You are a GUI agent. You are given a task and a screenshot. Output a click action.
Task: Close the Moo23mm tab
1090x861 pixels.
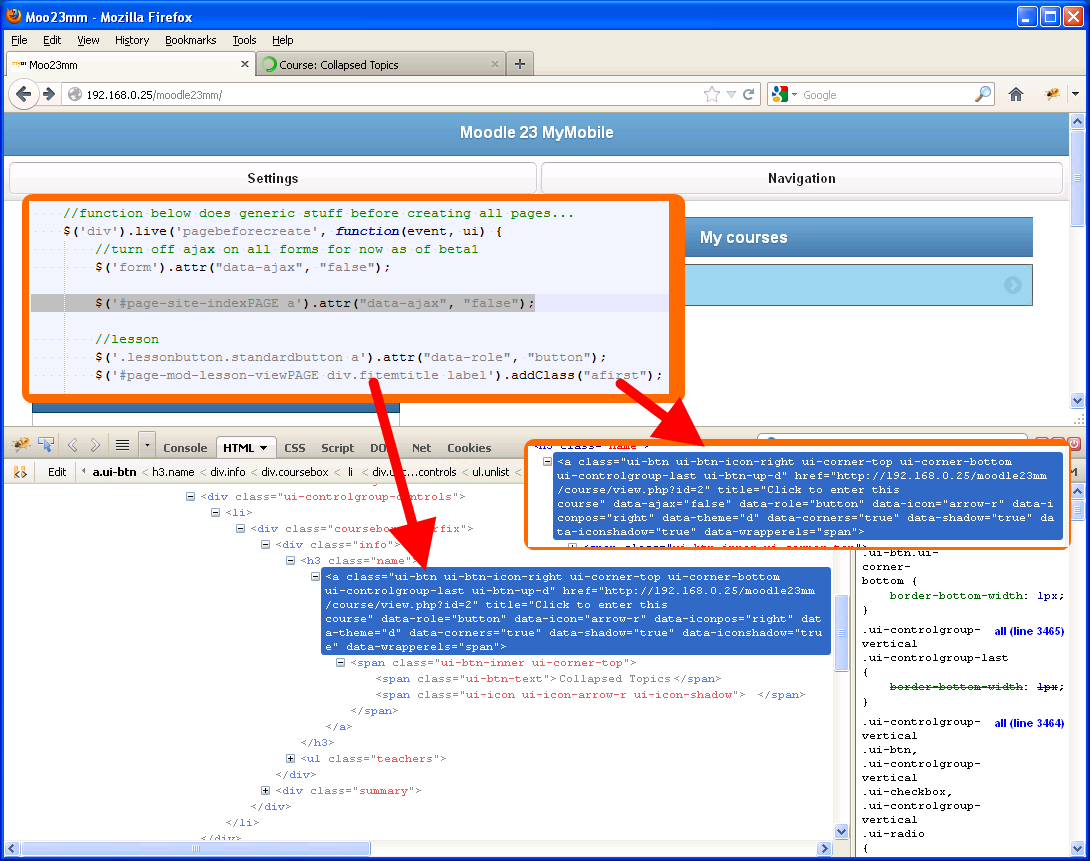pos(245,64)
